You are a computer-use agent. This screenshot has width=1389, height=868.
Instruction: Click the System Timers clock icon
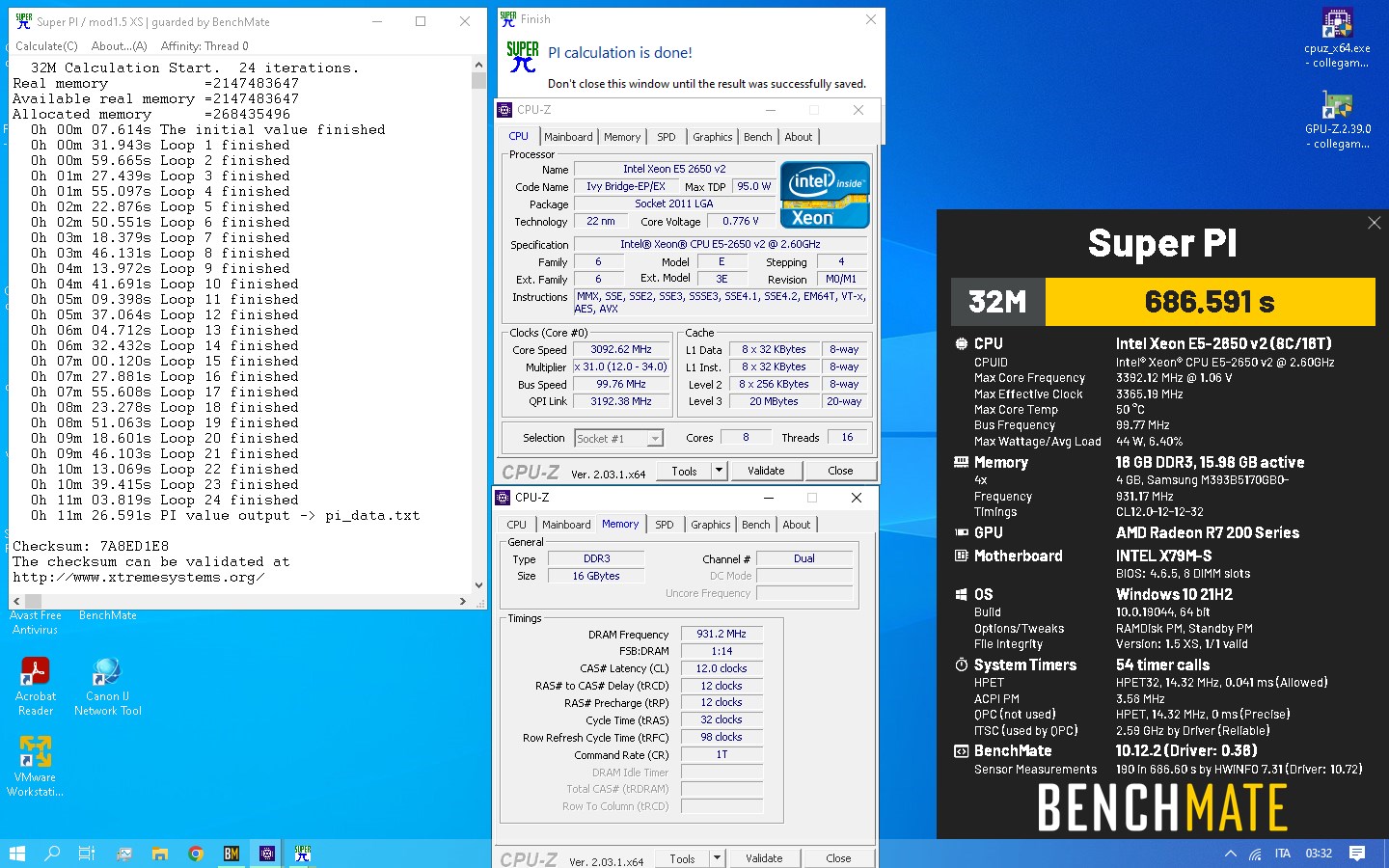click(961, 665)
